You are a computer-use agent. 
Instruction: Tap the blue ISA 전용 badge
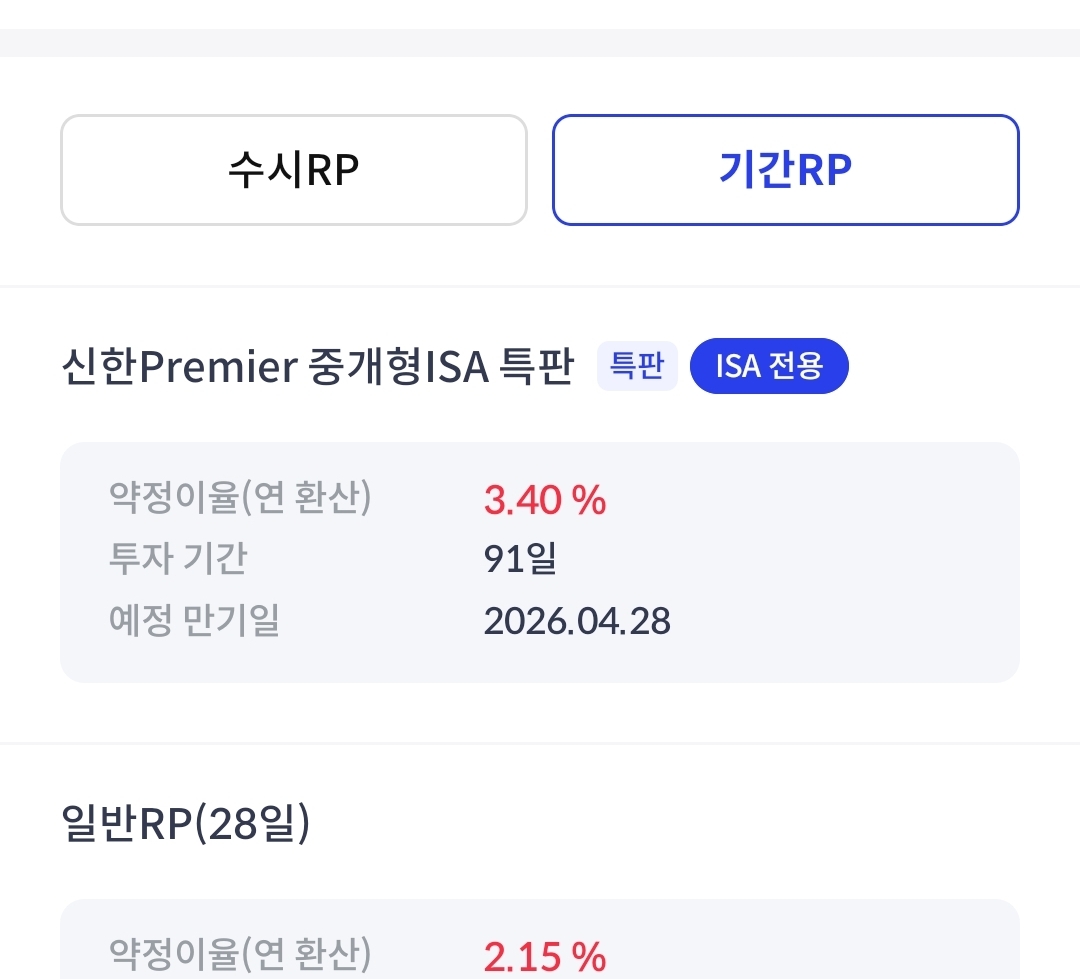tap(768, 367)
